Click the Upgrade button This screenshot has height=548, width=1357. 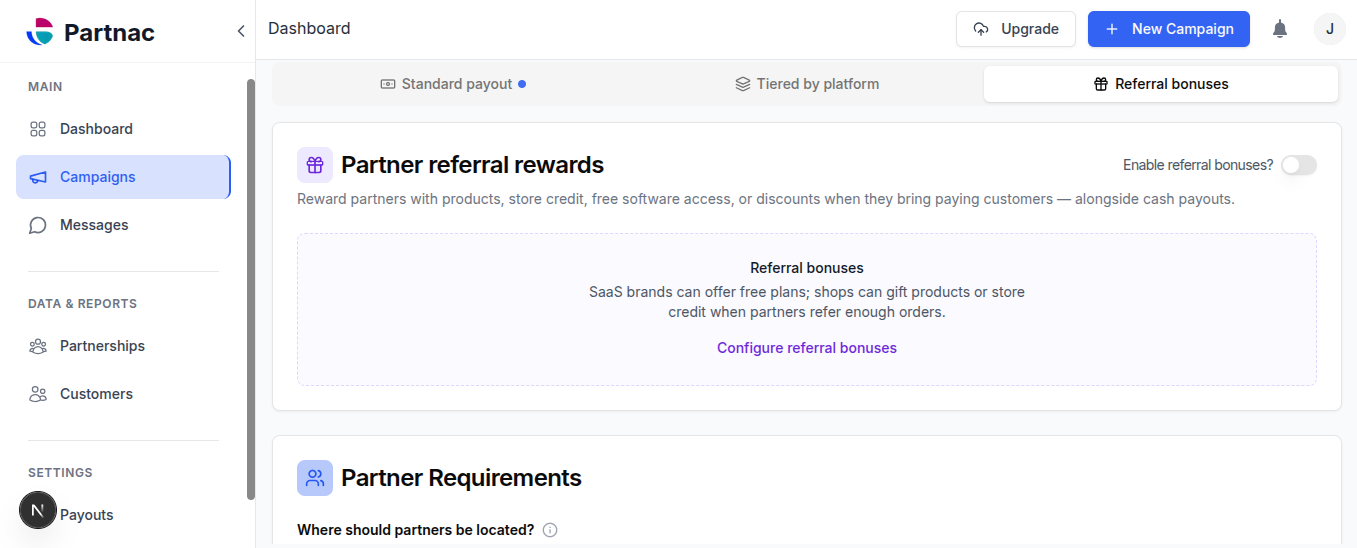click(x=1015, y=29)
